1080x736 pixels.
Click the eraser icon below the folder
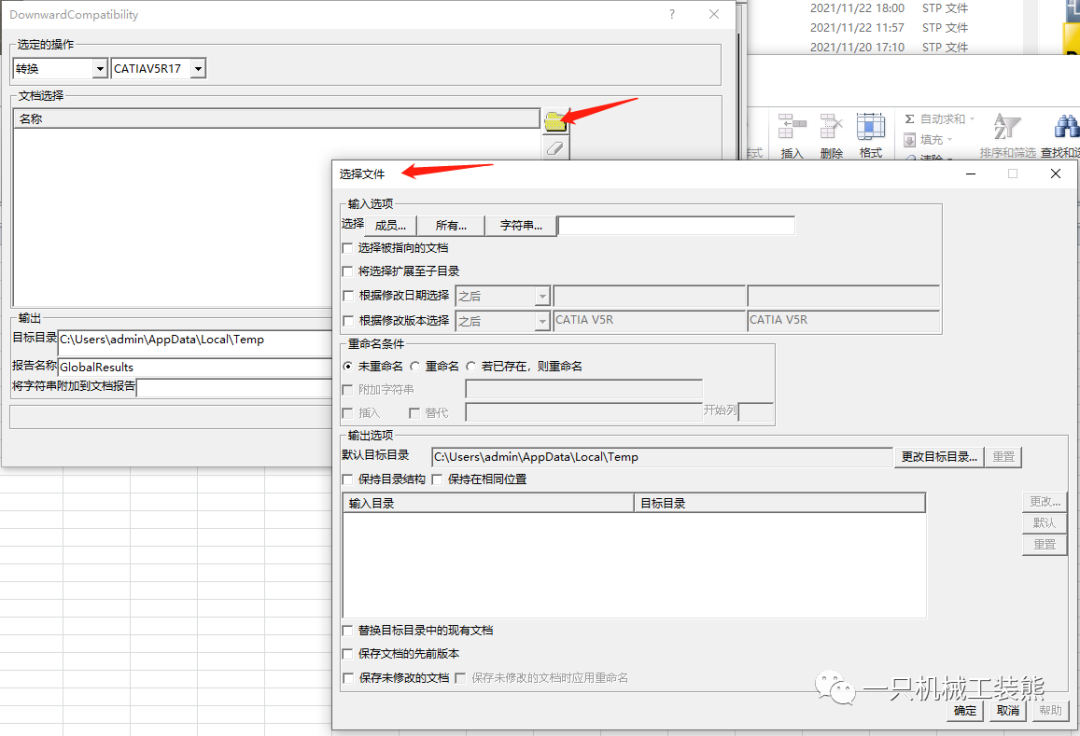[x=555, y=148]
